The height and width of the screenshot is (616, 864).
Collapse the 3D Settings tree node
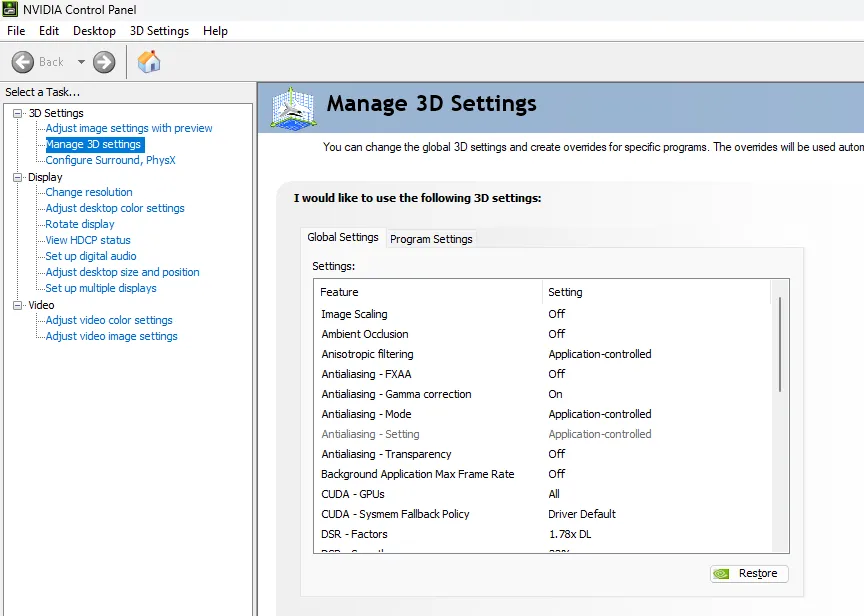click(18, 113)
